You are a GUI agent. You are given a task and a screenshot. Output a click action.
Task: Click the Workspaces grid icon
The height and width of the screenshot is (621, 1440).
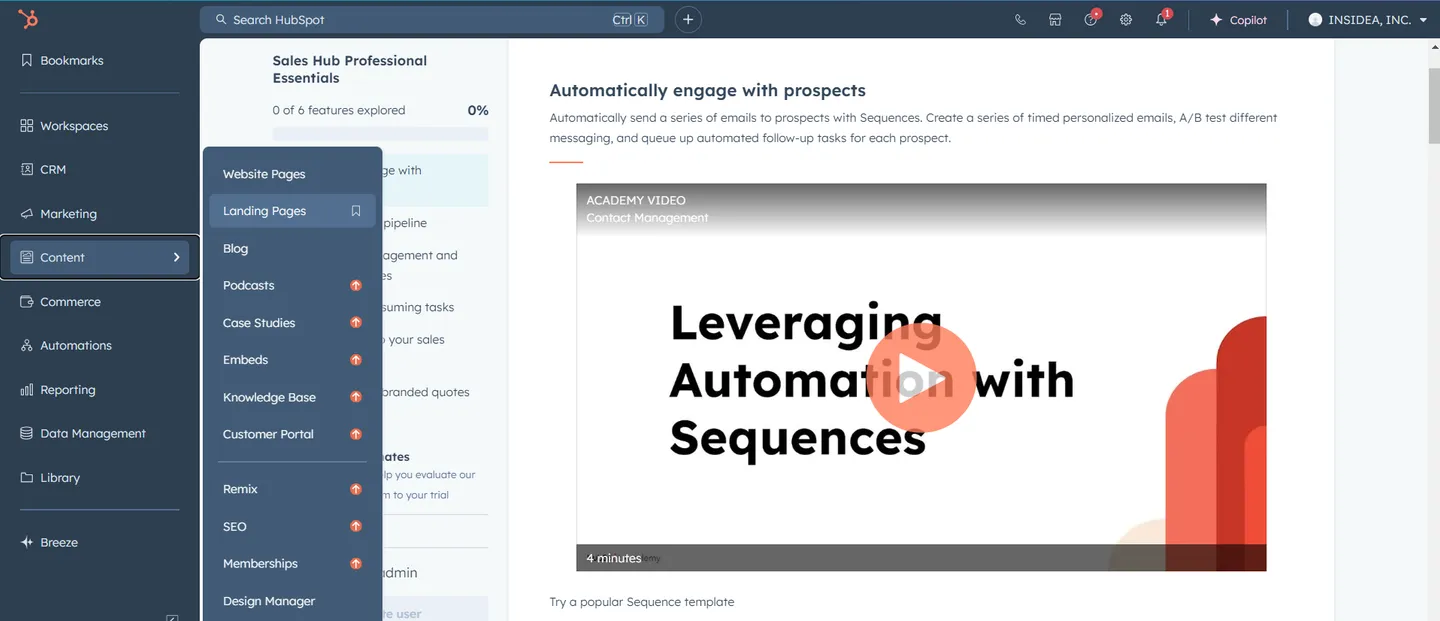[x=27, y=126]
